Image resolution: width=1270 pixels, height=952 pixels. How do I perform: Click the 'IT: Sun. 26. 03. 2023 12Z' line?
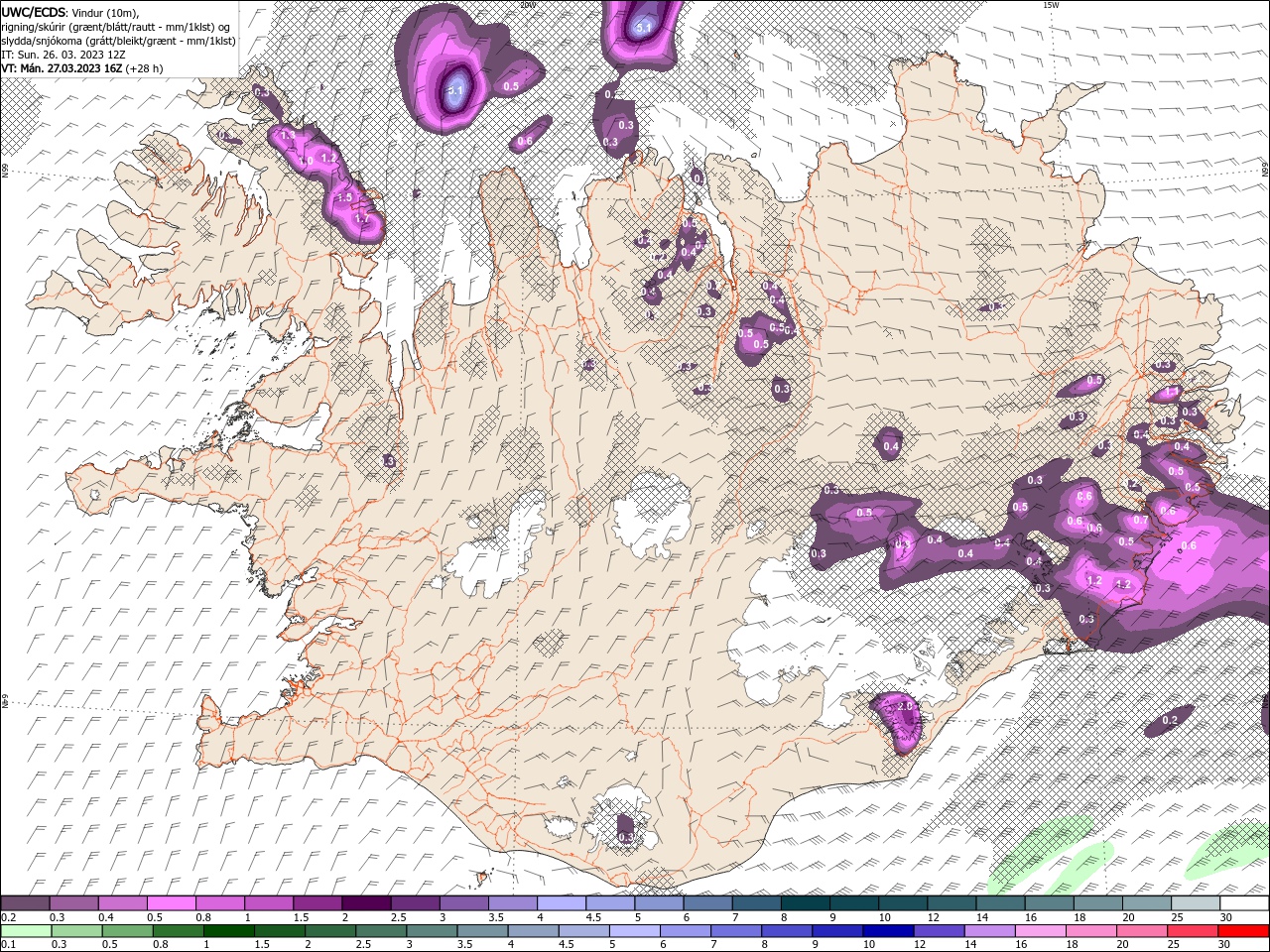(x=64, y=55)
